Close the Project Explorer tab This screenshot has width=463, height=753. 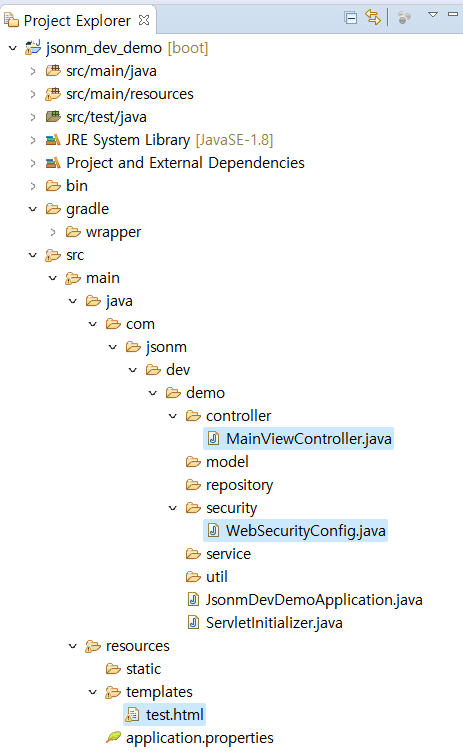click(144, 20)
